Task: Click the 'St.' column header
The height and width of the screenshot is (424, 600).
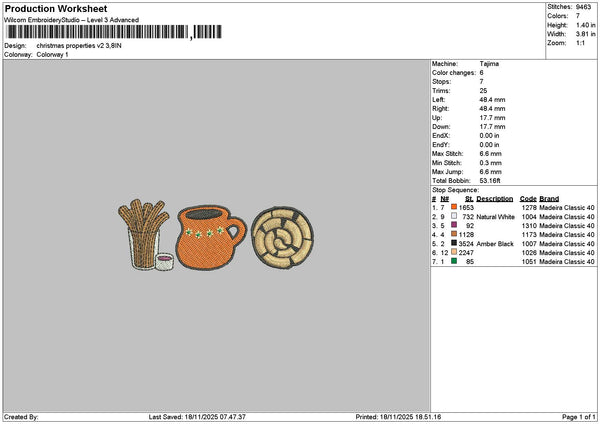Action: 469,199
